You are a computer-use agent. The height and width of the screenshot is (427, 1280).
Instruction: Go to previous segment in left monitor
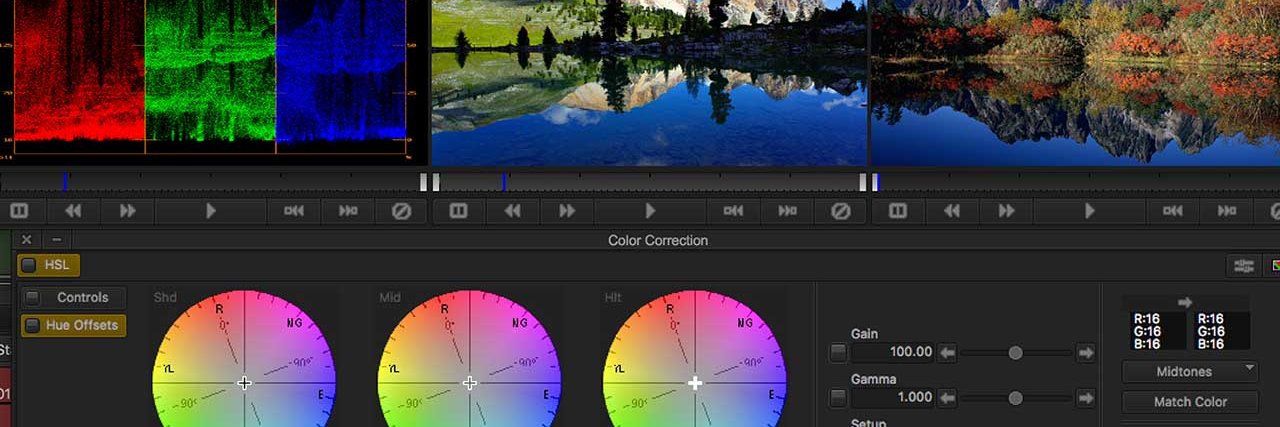pyautogui.click(x=293, y=211)
